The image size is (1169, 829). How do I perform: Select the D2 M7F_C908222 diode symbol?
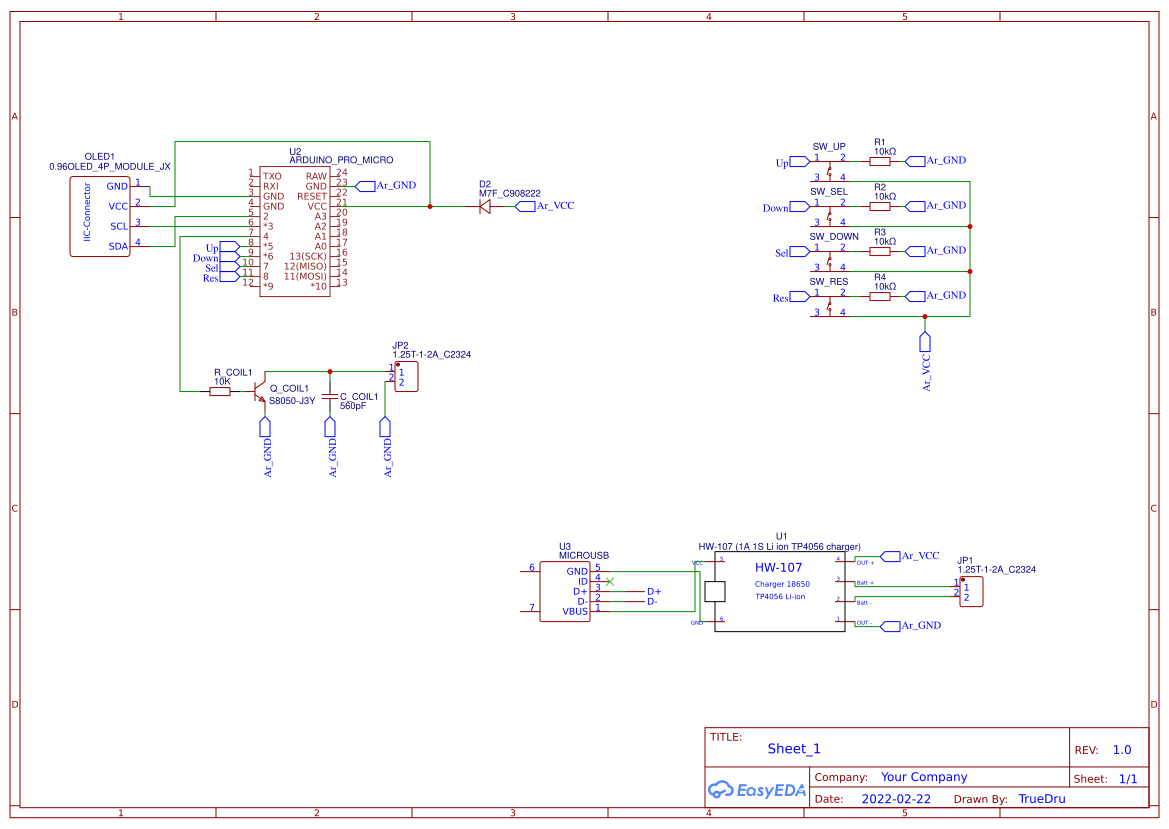coord(483,205)
